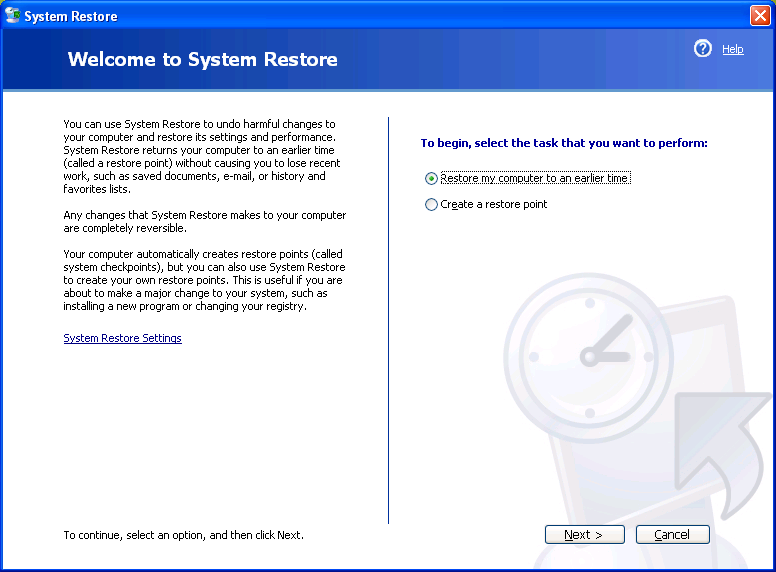Screen dimensions: 776x572
Task: Click the 'To continue, select an option' text
Action: pyautogui.click(x=183, y=535)
